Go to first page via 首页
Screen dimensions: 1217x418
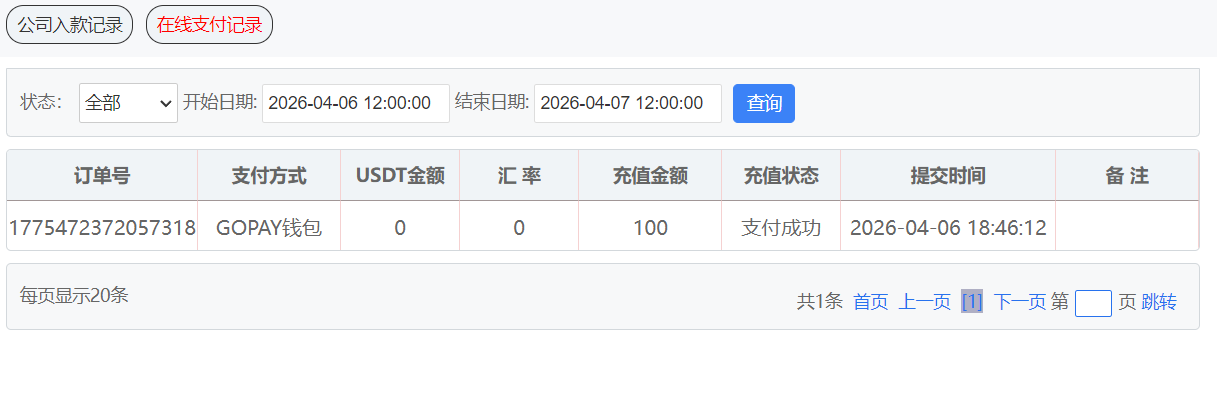point(870,302)
